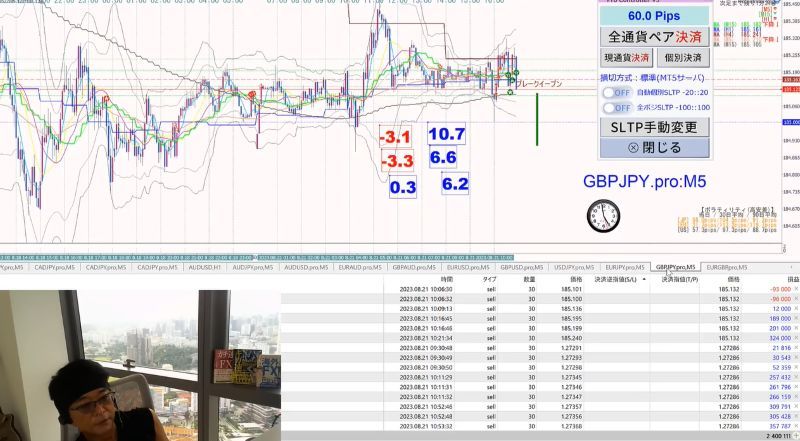
Task: Close the panel with 閉じる button
Action: 655,148
